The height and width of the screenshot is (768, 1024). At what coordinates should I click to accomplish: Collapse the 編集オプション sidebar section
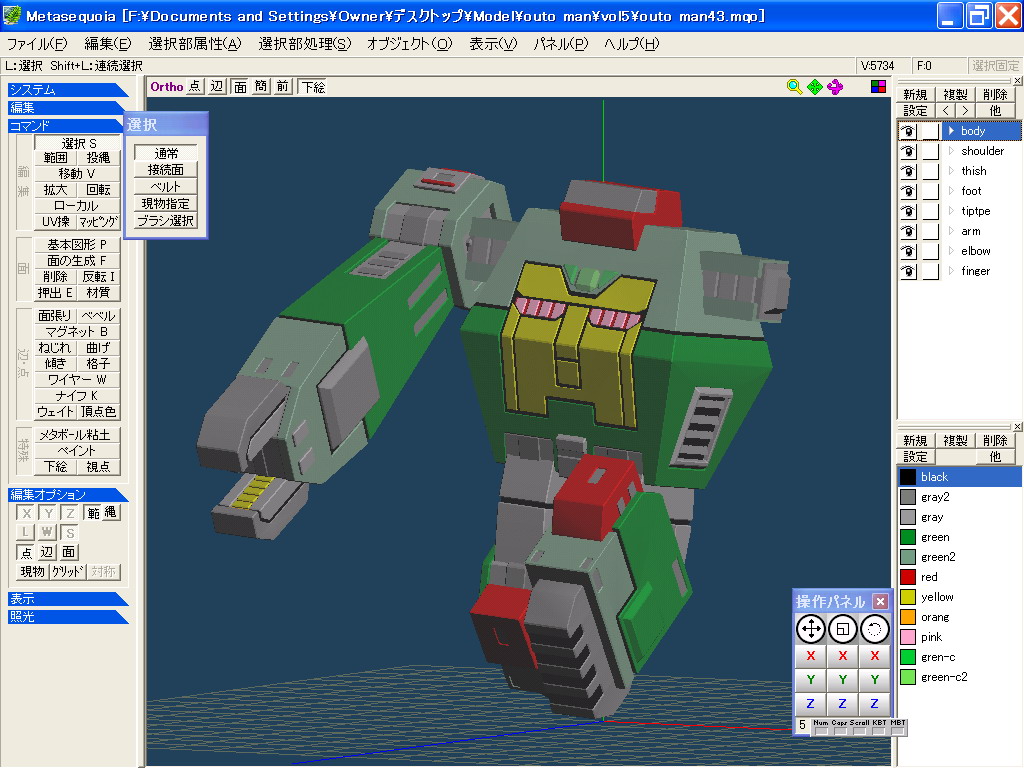tap(68, 494)
